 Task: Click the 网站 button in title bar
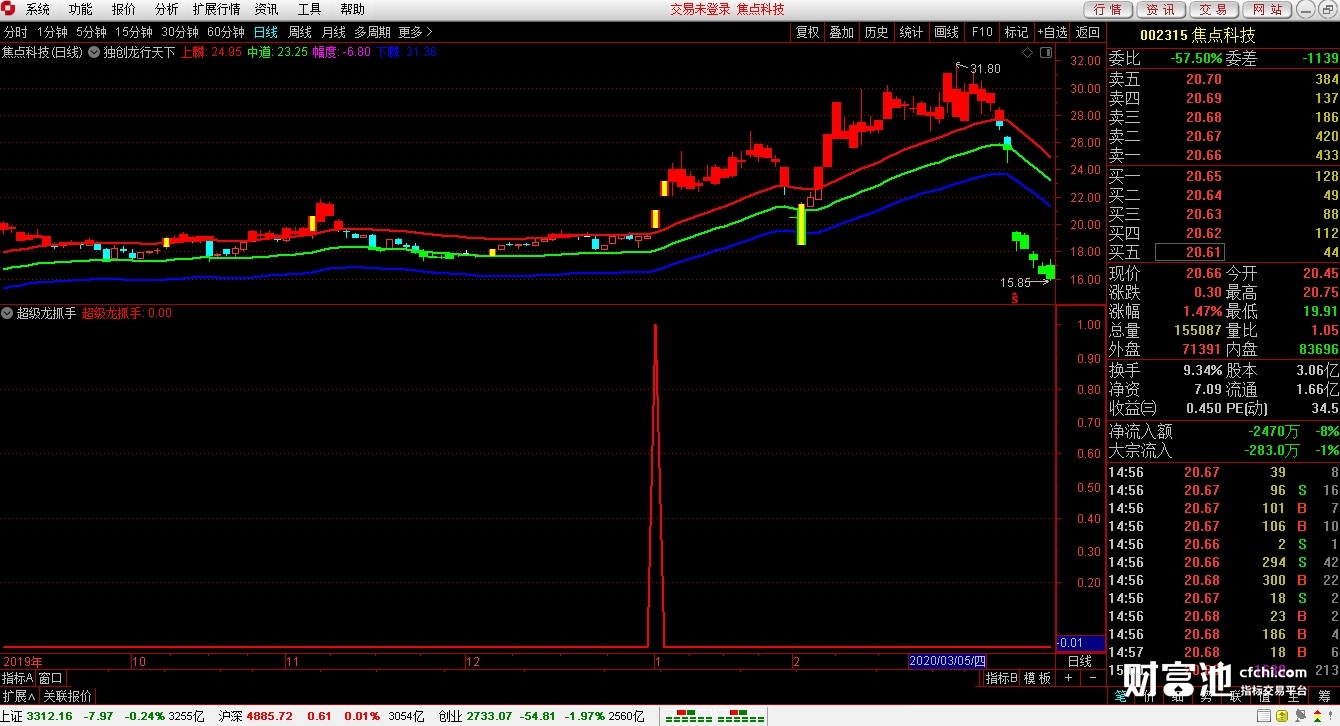tap(1266, 9)
